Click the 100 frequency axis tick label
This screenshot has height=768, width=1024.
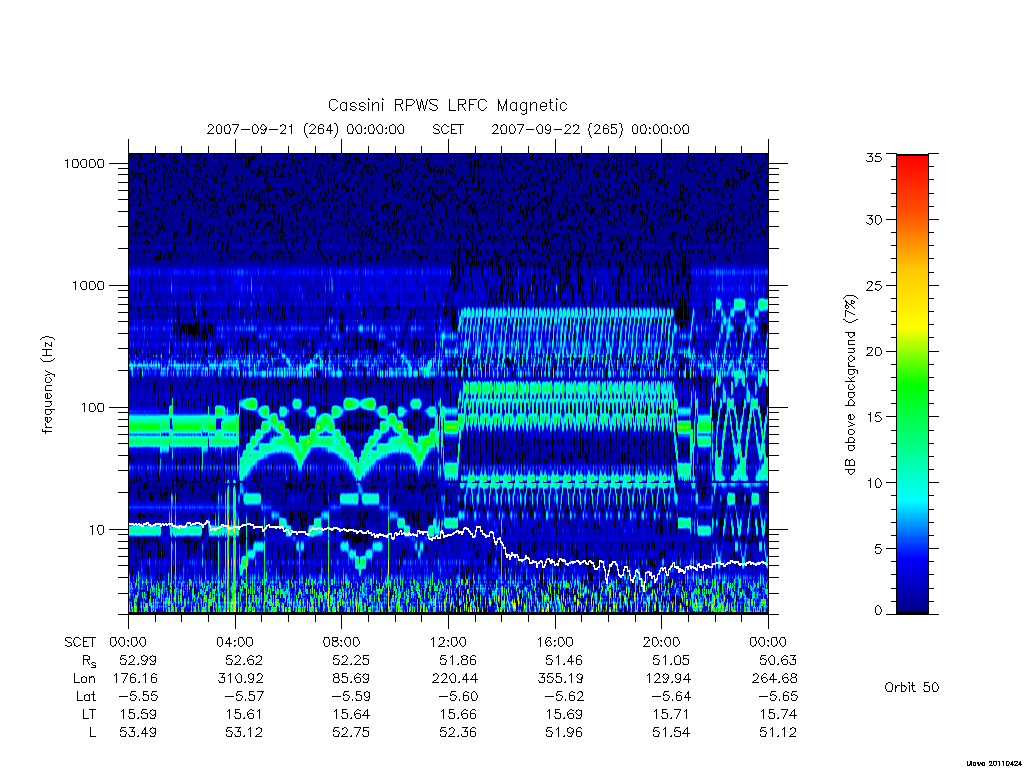pyautogui.click(x=92, y=408)
